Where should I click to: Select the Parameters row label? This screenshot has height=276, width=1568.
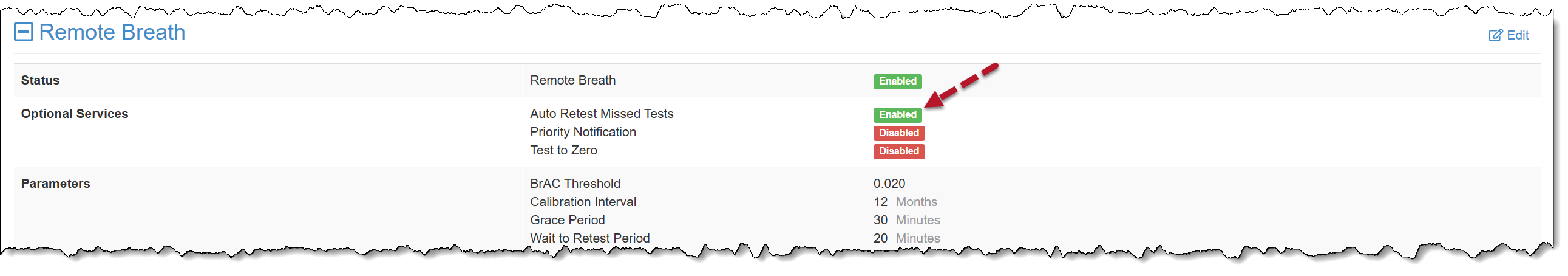(55, 184)
